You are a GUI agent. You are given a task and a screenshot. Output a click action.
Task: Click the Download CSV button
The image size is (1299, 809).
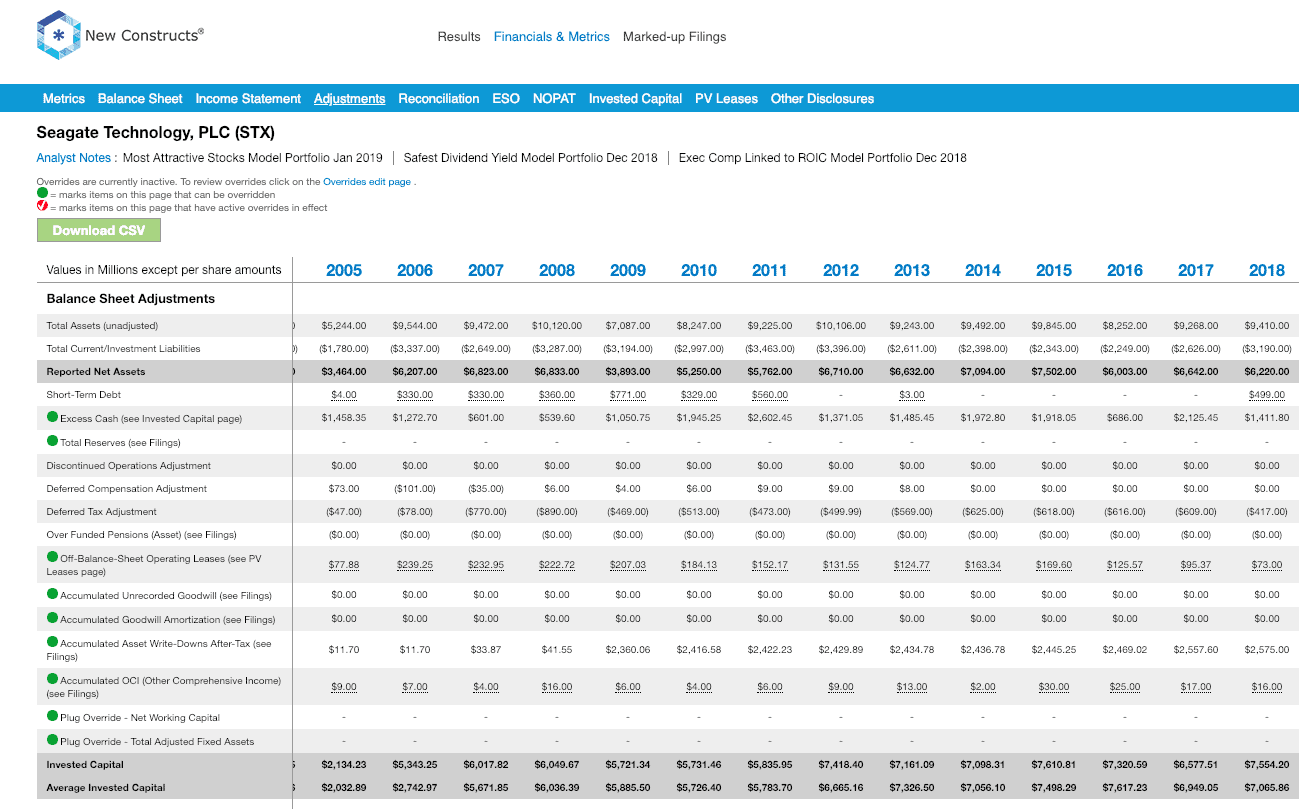[99, 230]
